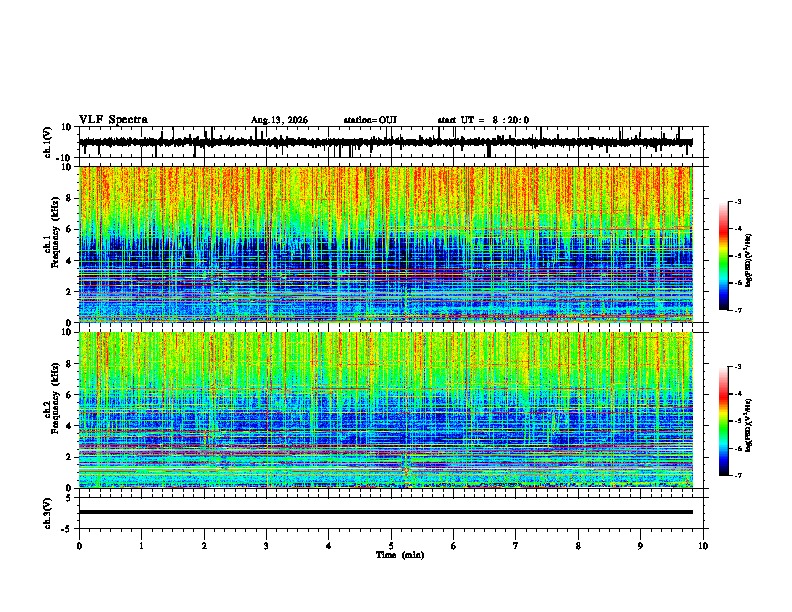Click the 'station=OUI' label
This screenshot has width=792, height=612.
[x=370, y=120]
